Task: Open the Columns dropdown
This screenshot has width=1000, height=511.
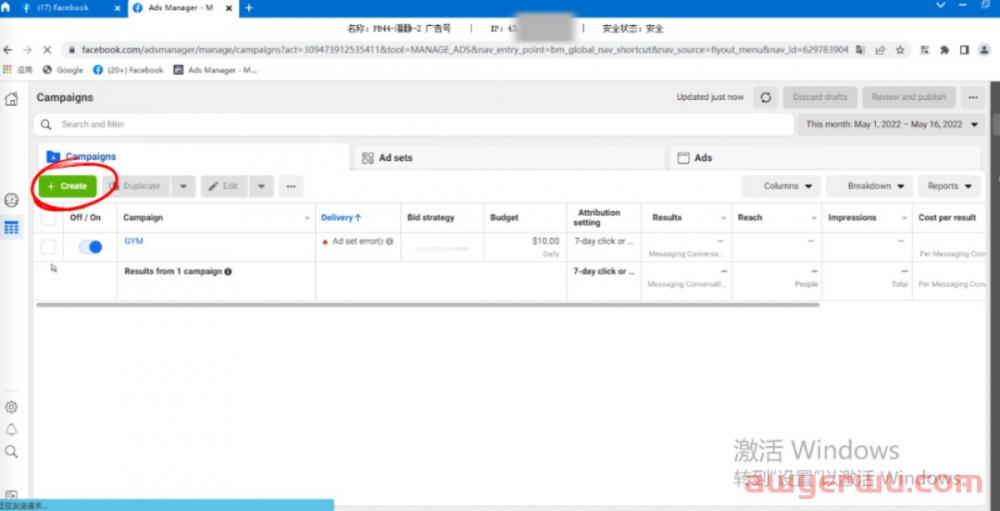Action: 781,186
